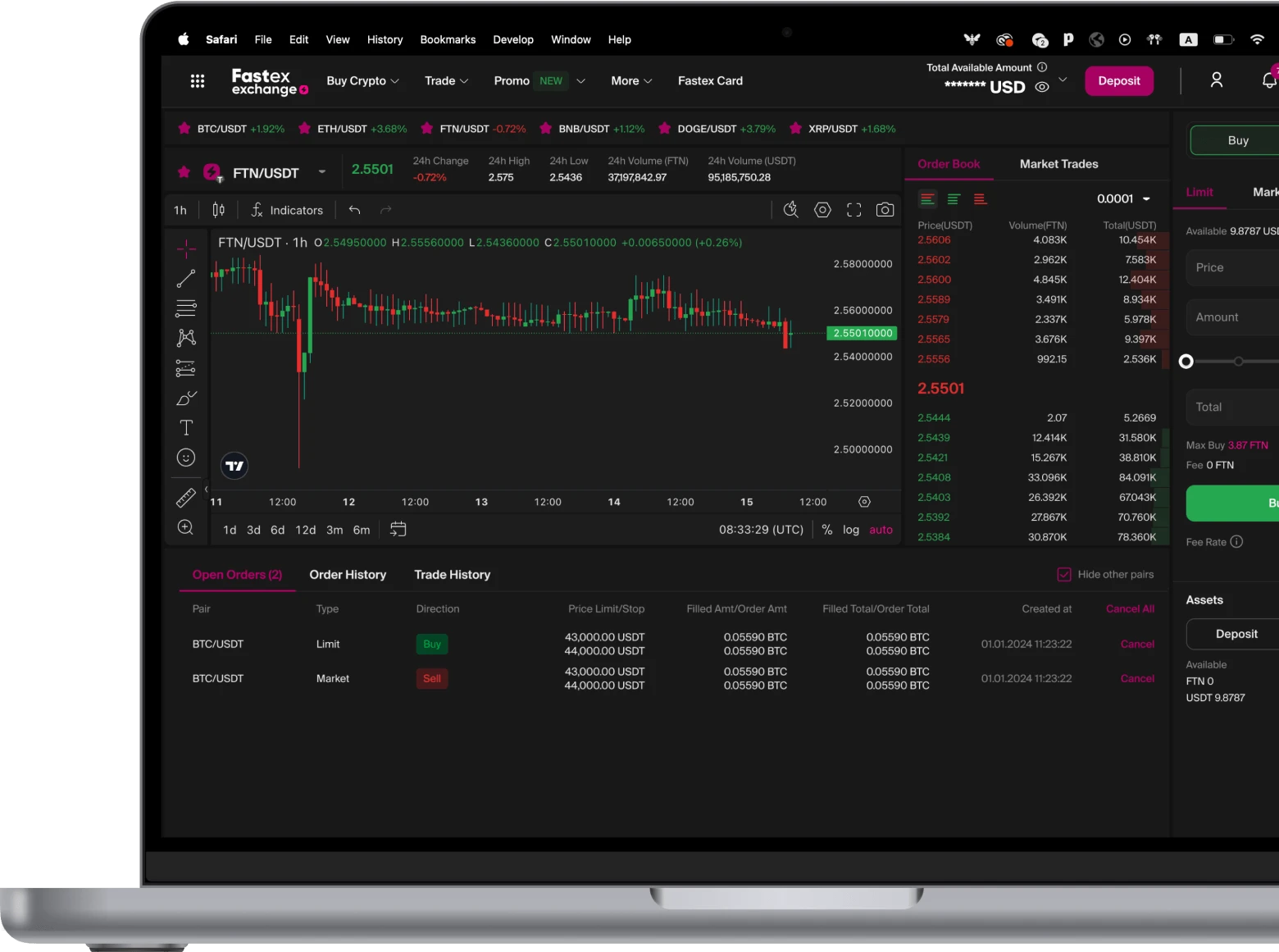Expand the Promo dropdown menu
Screen dimensions: 1279x952
(x=539, y=81)
